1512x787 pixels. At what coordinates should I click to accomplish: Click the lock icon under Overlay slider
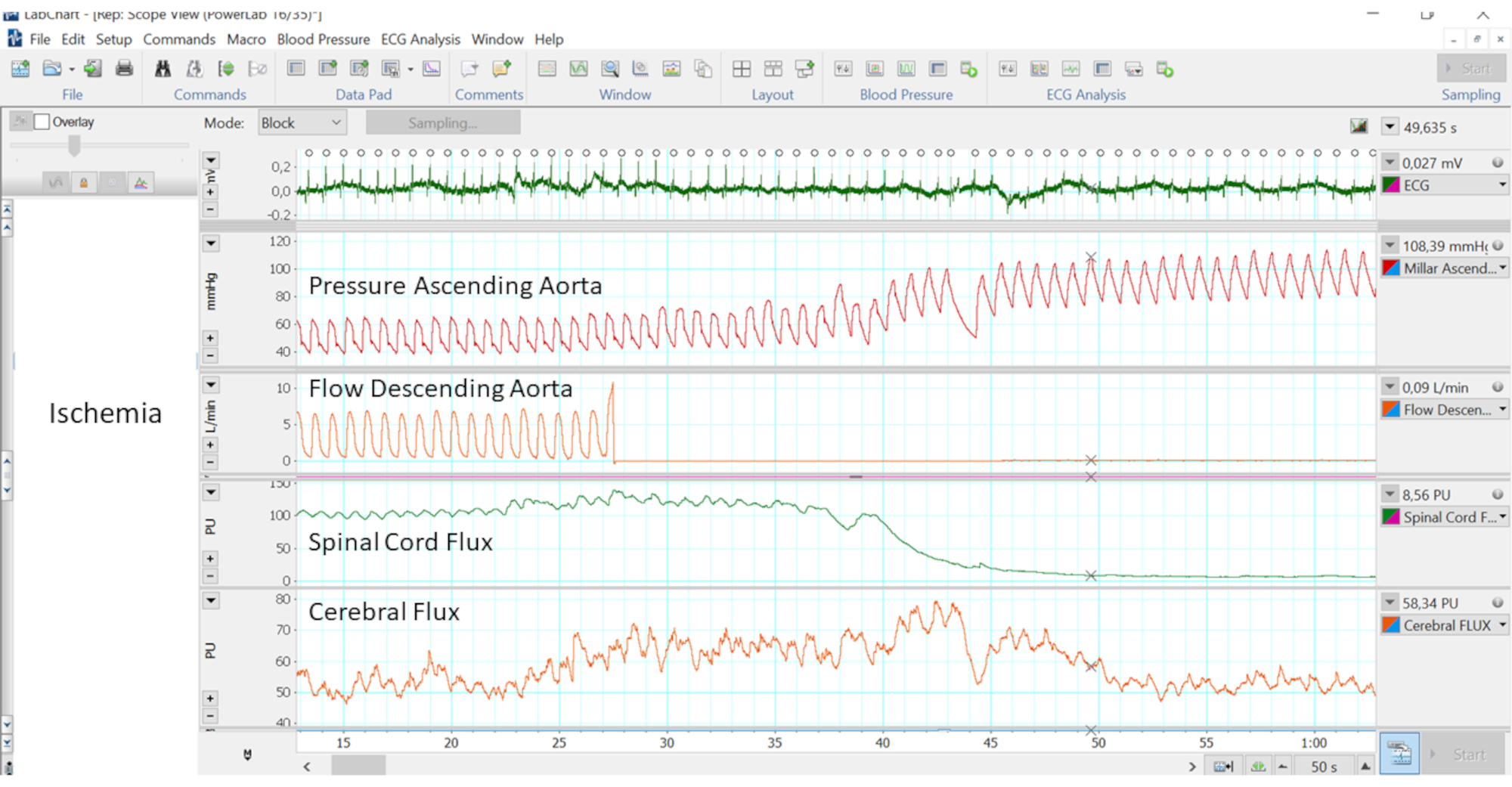pyautogui.click(x=84, y=183)
